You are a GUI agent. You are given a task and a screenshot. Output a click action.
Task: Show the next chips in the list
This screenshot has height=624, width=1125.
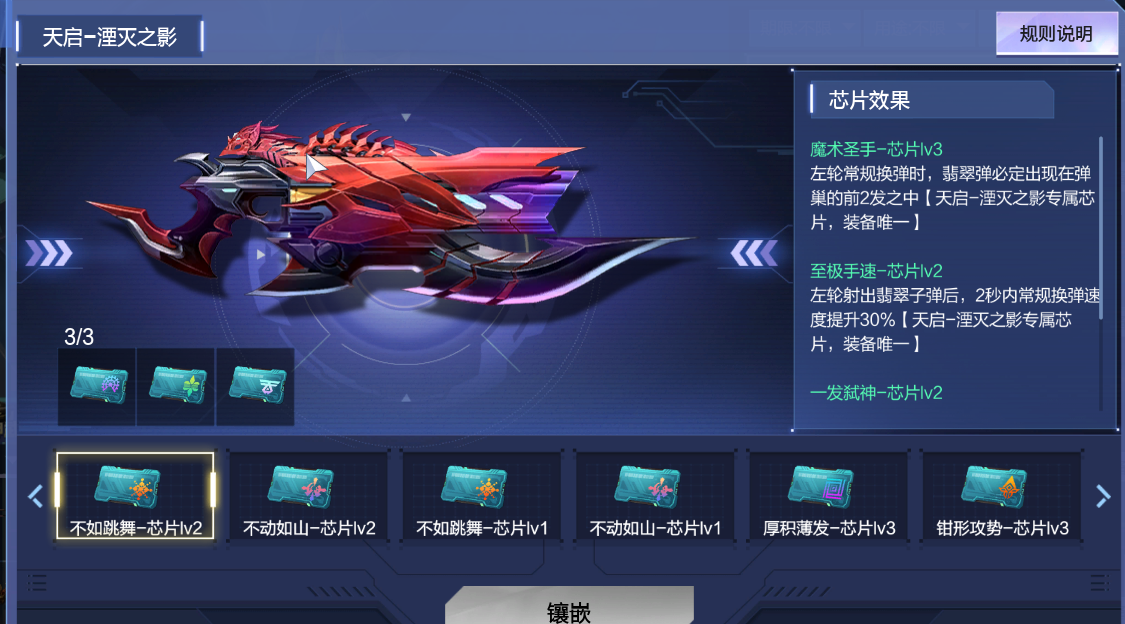(1103, 496)
